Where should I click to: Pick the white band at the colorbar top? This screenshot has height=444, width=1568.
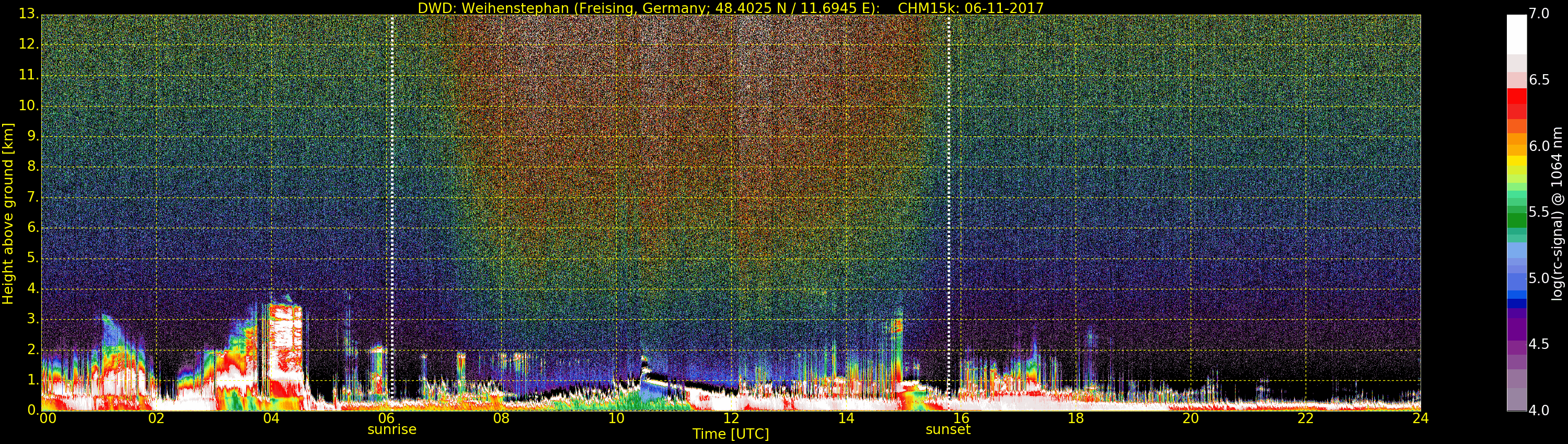[1516, 33]
